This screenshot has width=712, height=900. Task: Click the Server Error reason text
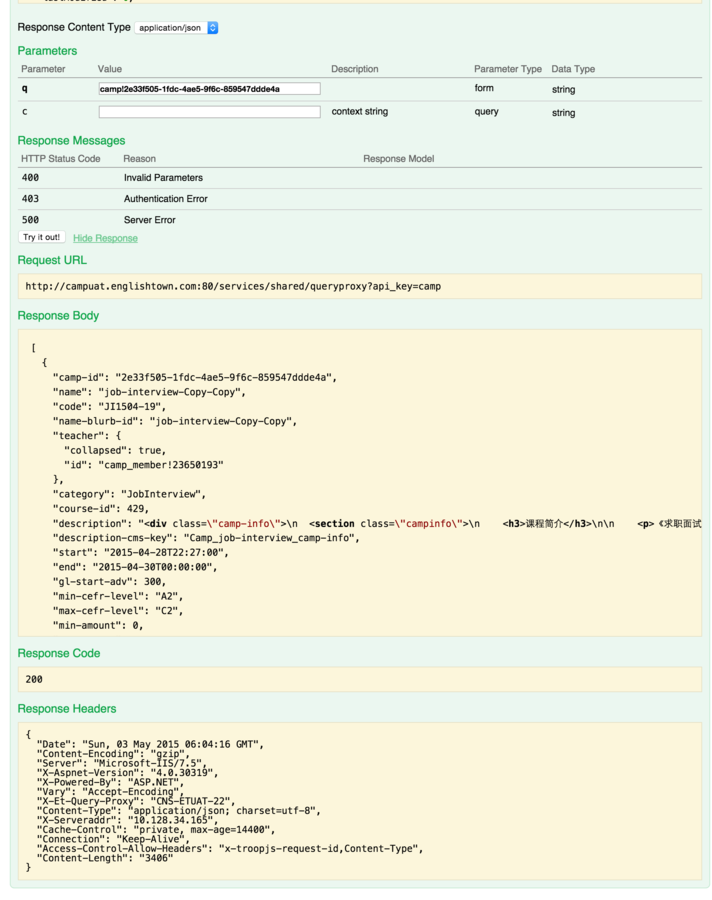[x=149, y=220]
